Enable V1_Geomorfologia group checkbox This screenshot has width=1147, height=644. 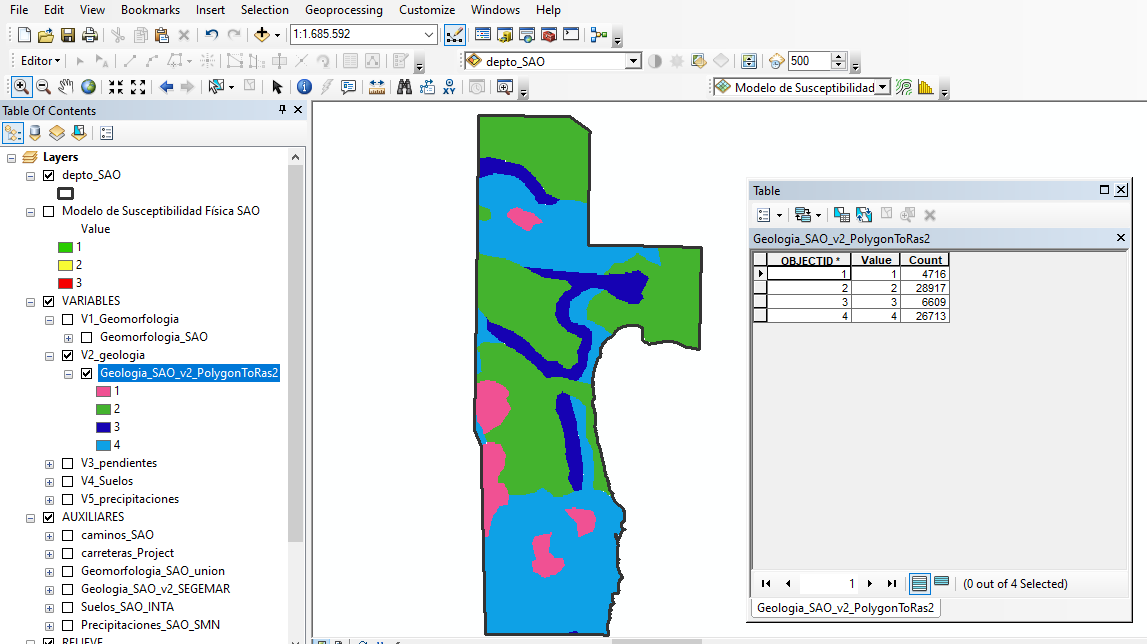click(x=68, y=320)
